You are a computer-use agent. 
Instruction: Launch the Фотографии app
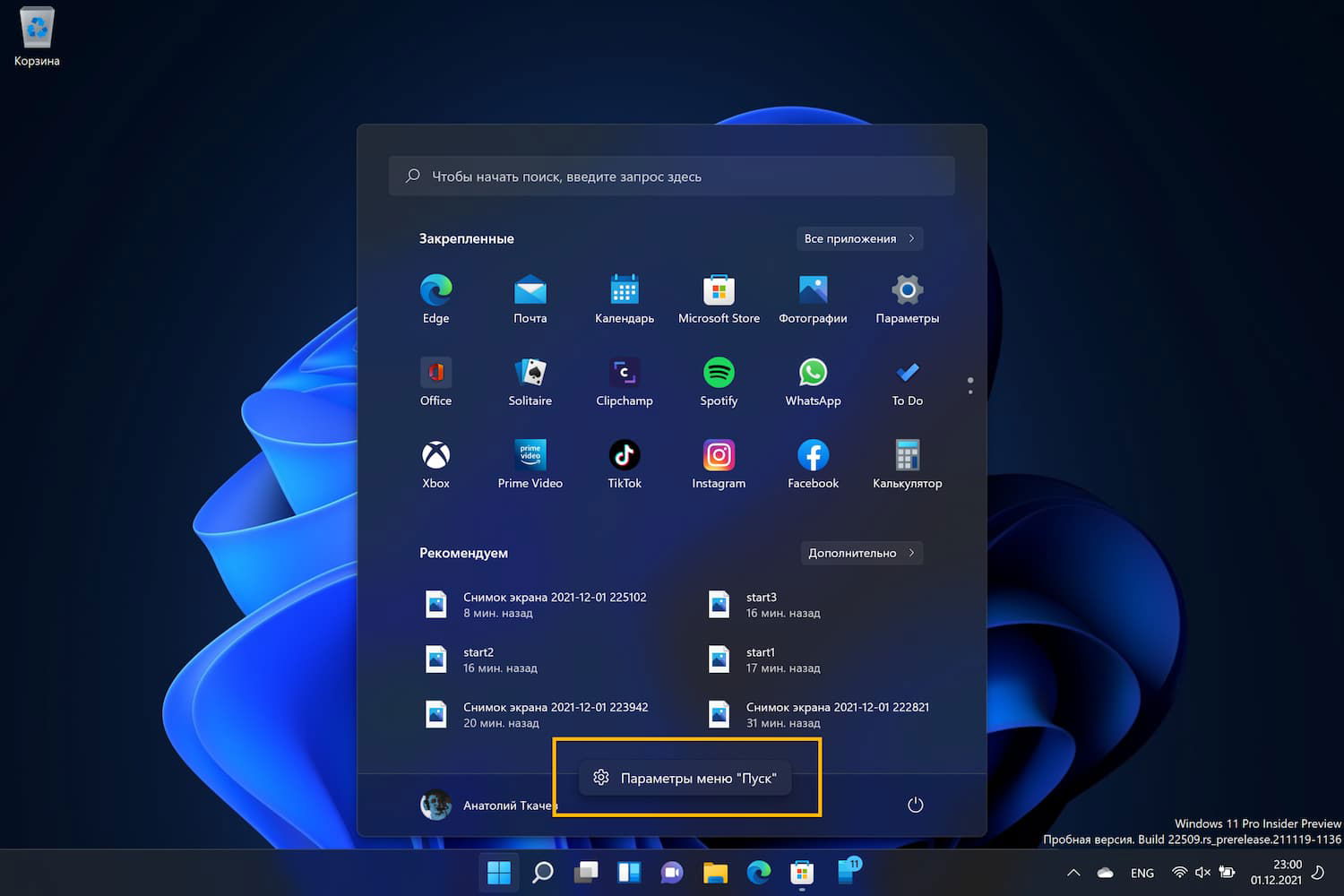(x=813, y=299)
